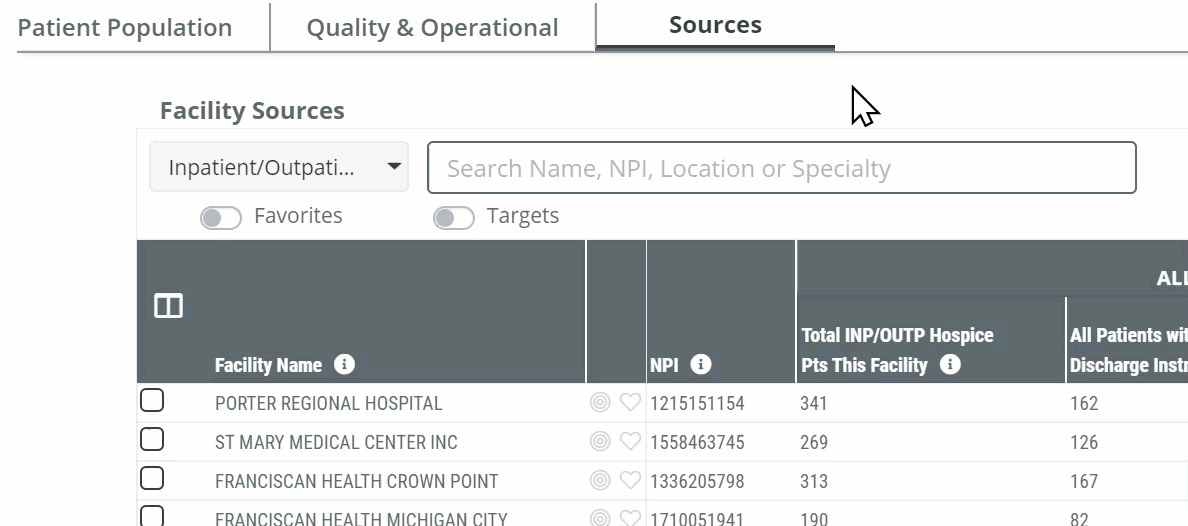Select the Sources tab
This screenshot has width=1188, height=526.
[x=715, y=24]
